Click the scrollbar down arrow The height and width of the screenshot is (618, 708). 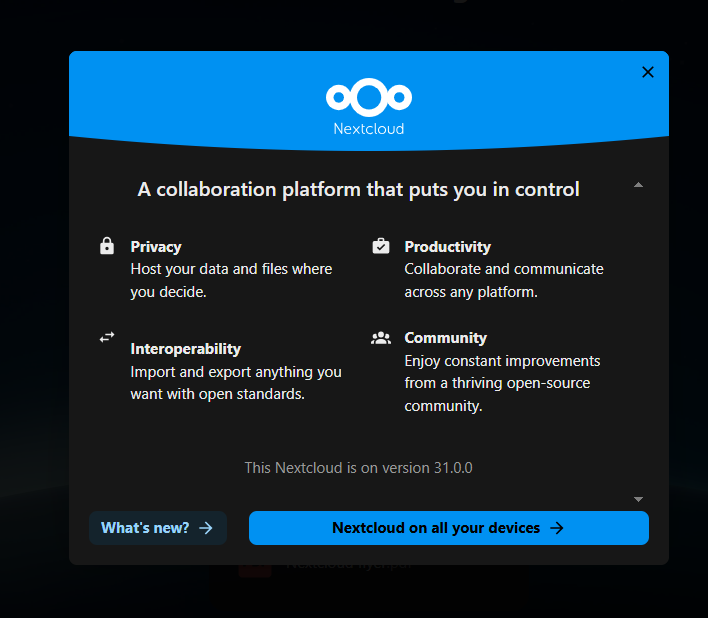click(x=638, y=499)
